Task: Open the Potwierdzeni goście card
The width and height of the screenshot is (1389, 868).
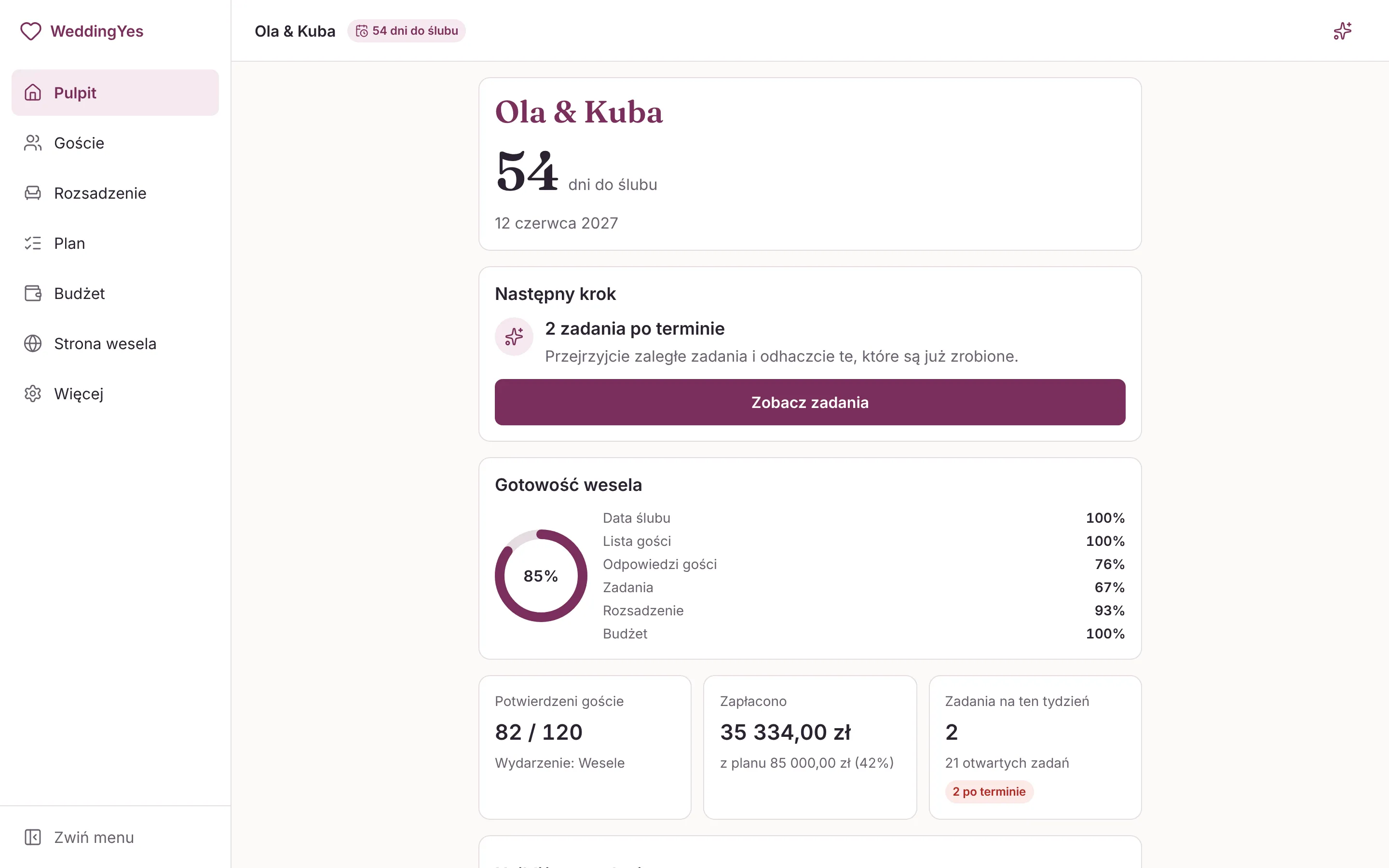Action: [585, 747]
